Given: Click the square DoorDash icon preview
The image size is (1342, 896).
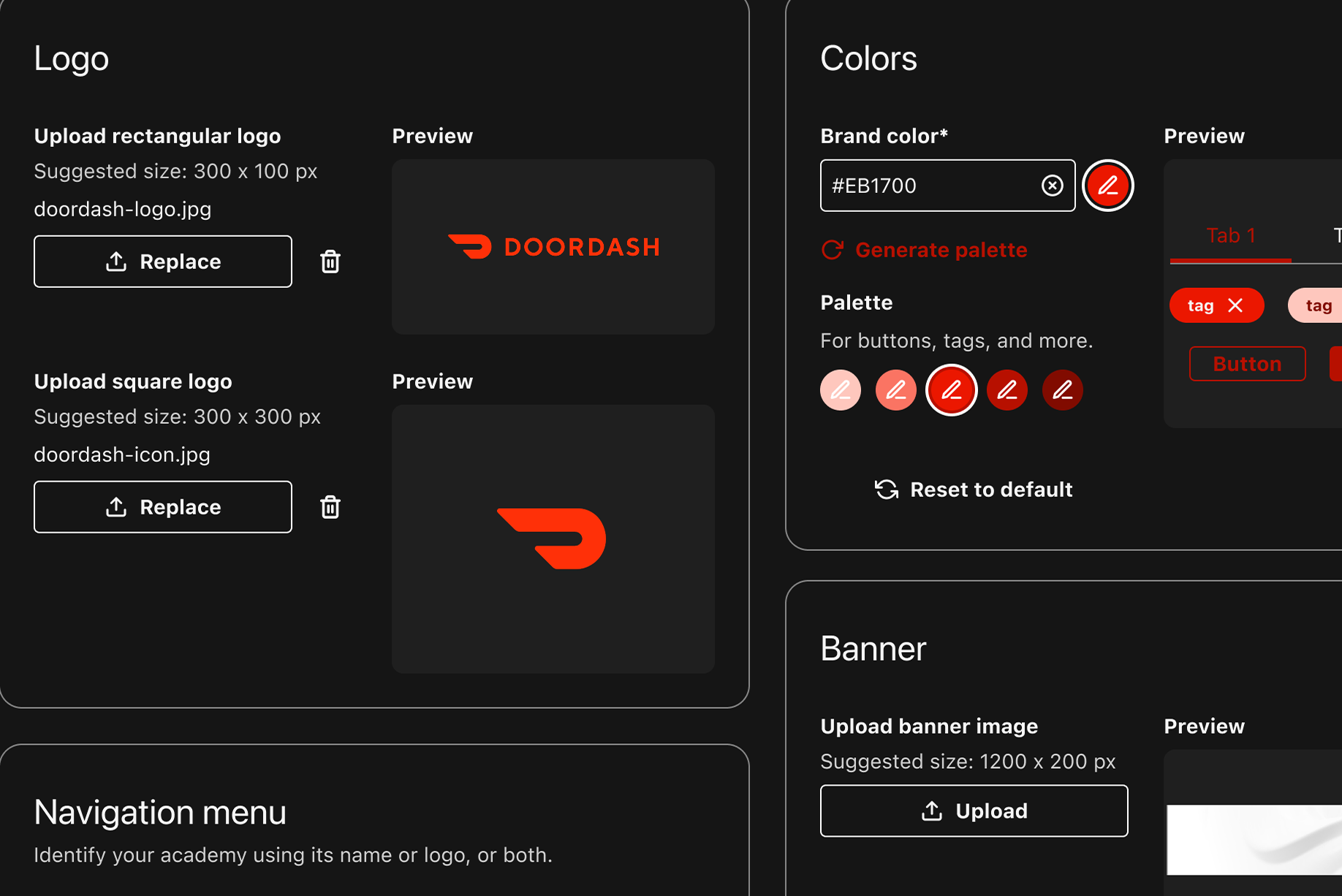Looking at the screenshot, I should point(553,539).
